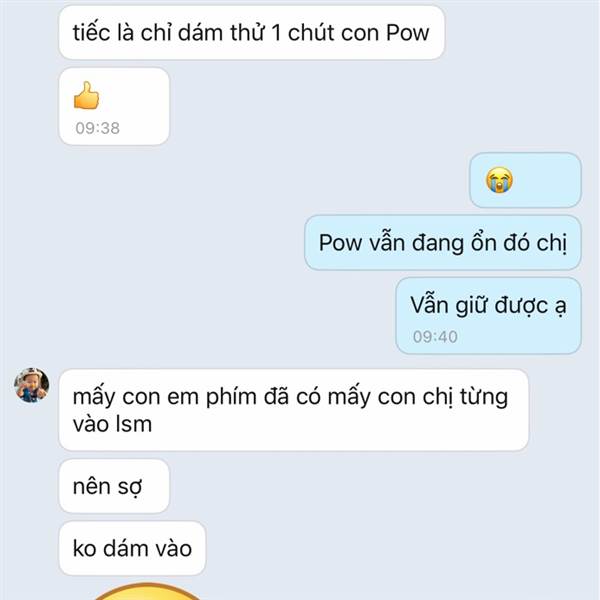
Task: Tap the word 'phím' in the received message
Action: pos(231,398)
